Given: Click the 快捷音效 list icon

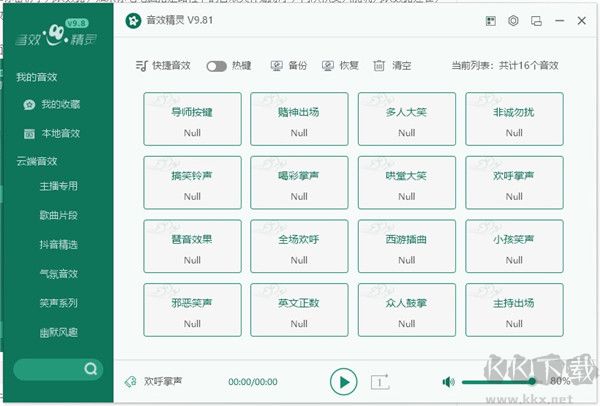Looking at the screenshot, I should click(141, 66).
